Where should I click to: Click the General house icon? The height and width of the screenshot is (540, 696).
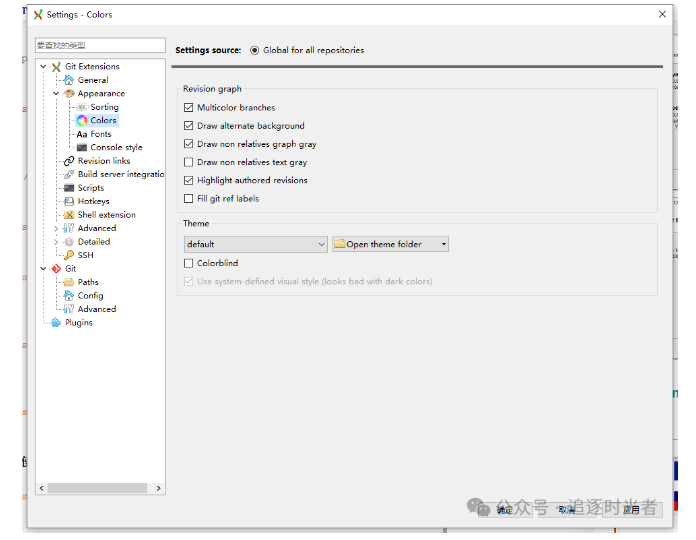[69, 80]
